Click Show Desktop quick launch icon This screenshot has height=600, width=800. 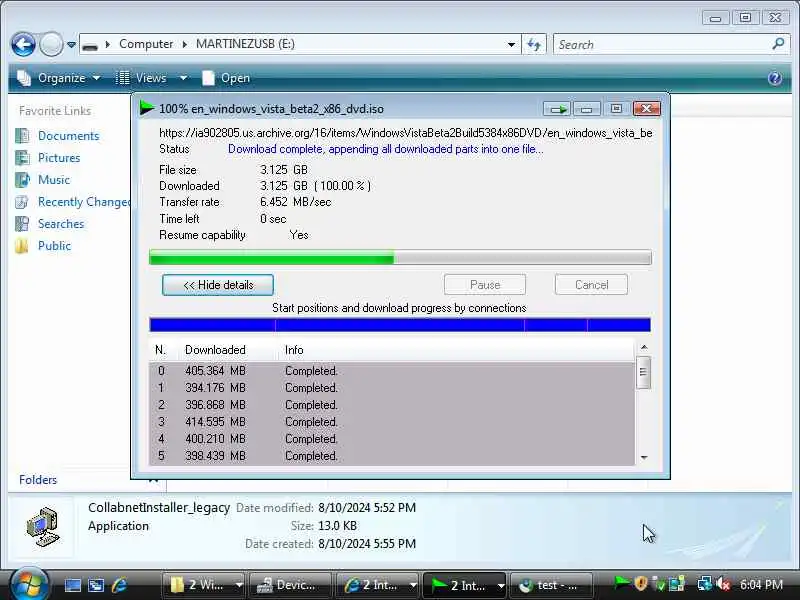[x=72, y=585]
